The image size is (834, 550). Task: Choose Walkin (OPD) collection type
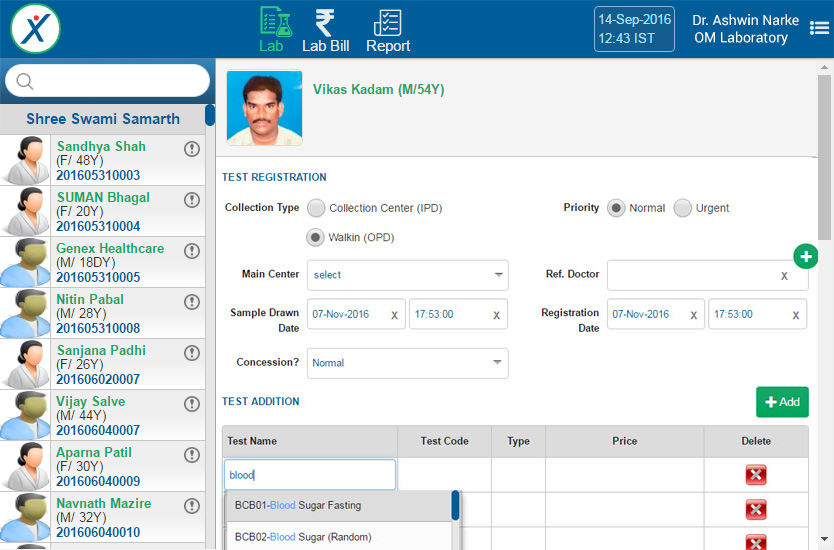click(316, 238)
